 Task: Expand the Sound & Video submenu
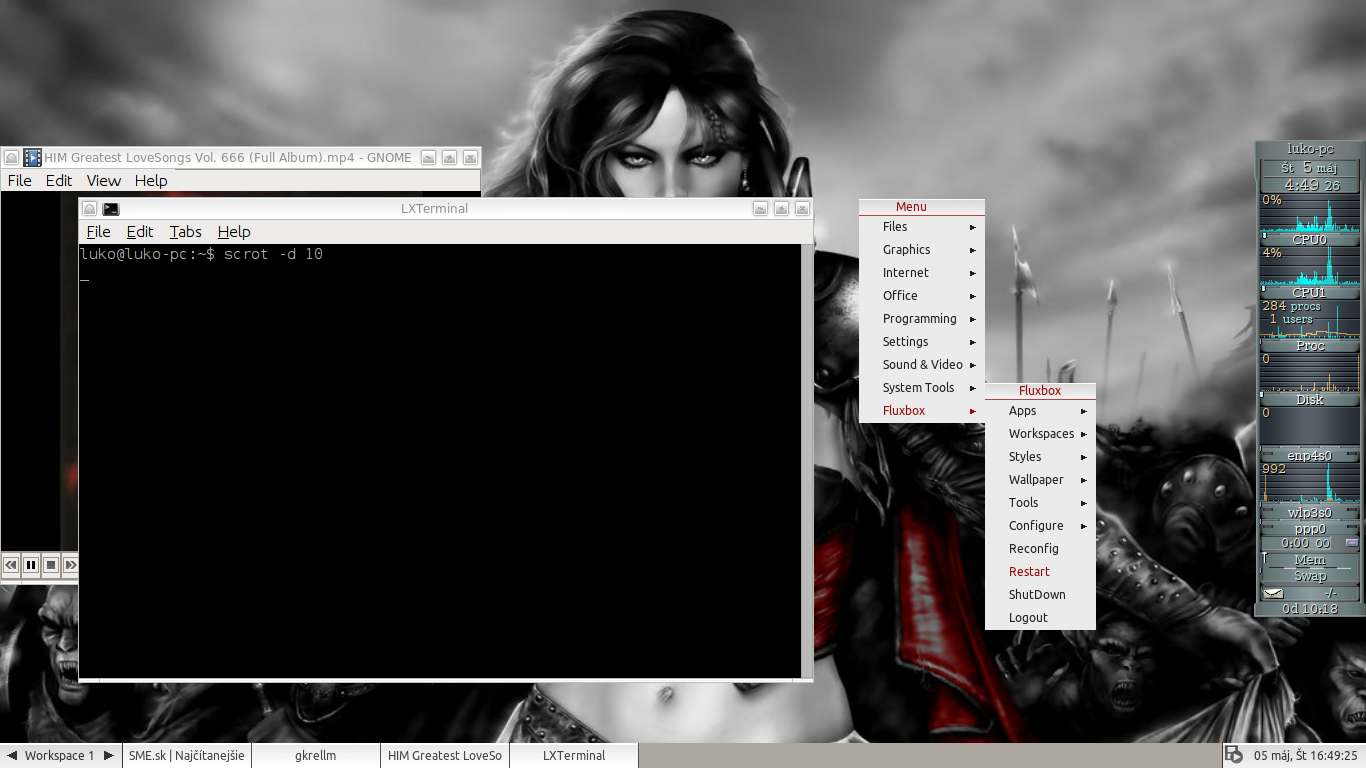click(922, 365)
